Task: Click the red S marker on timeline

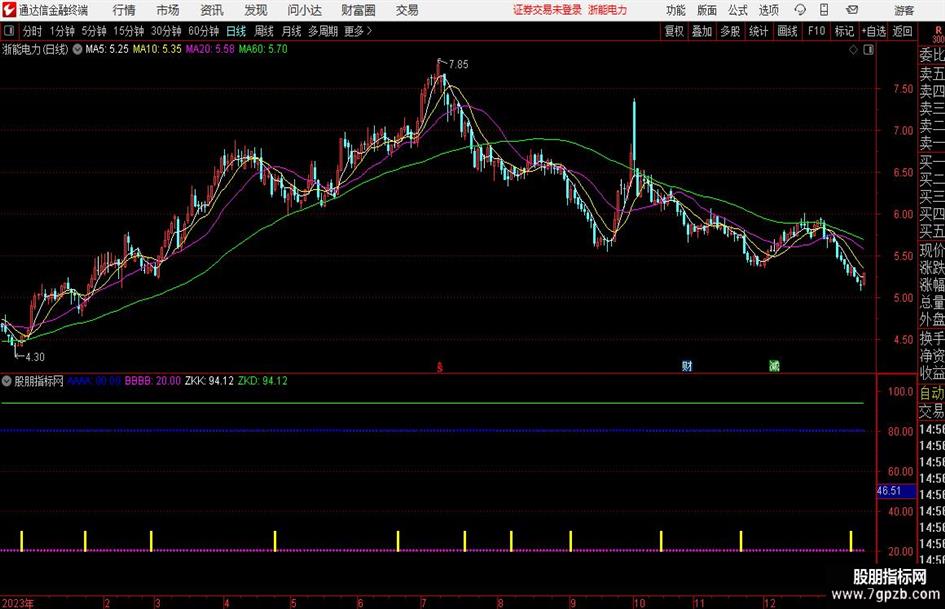Action: click(439, 367)
